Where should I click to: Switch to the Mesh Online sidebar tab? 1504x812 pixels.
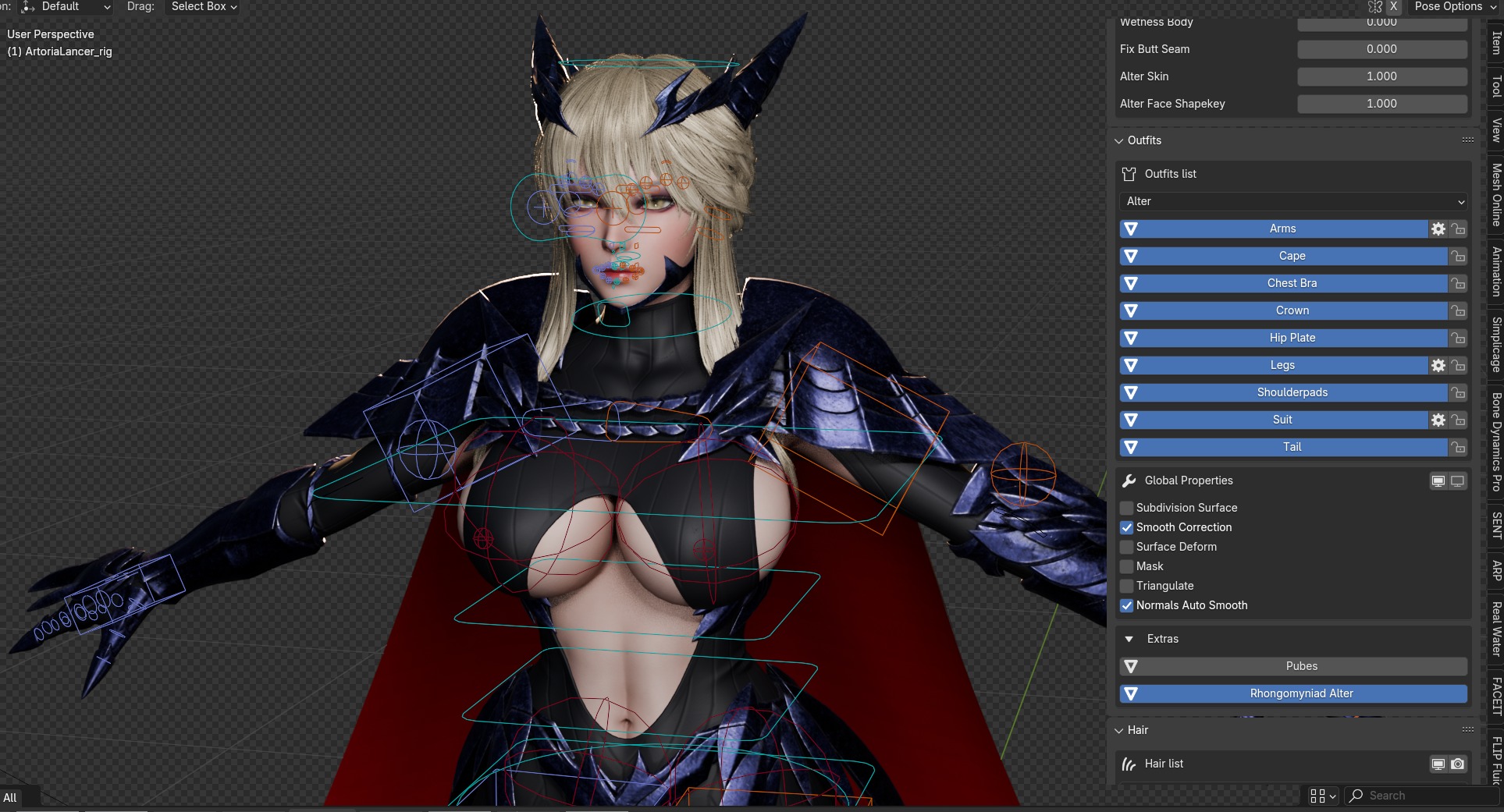coord(1496,195)
